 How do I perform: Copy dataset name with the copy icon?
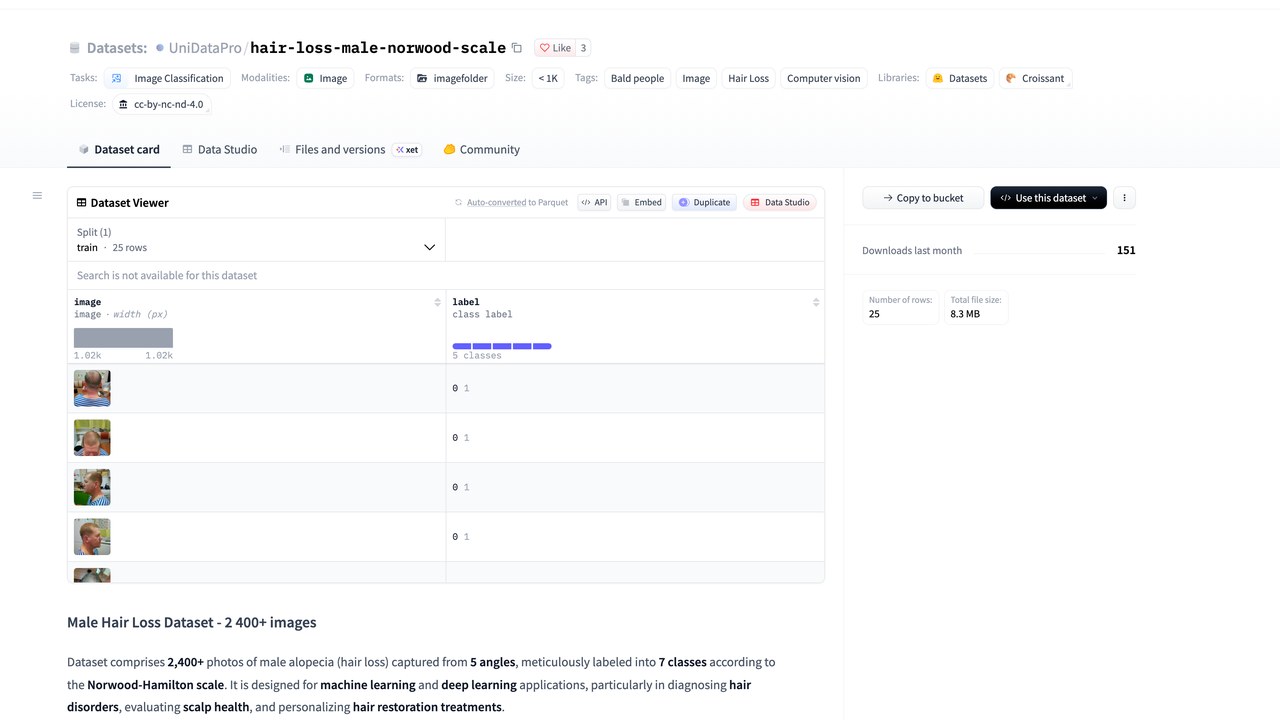[x=517, y=48]
